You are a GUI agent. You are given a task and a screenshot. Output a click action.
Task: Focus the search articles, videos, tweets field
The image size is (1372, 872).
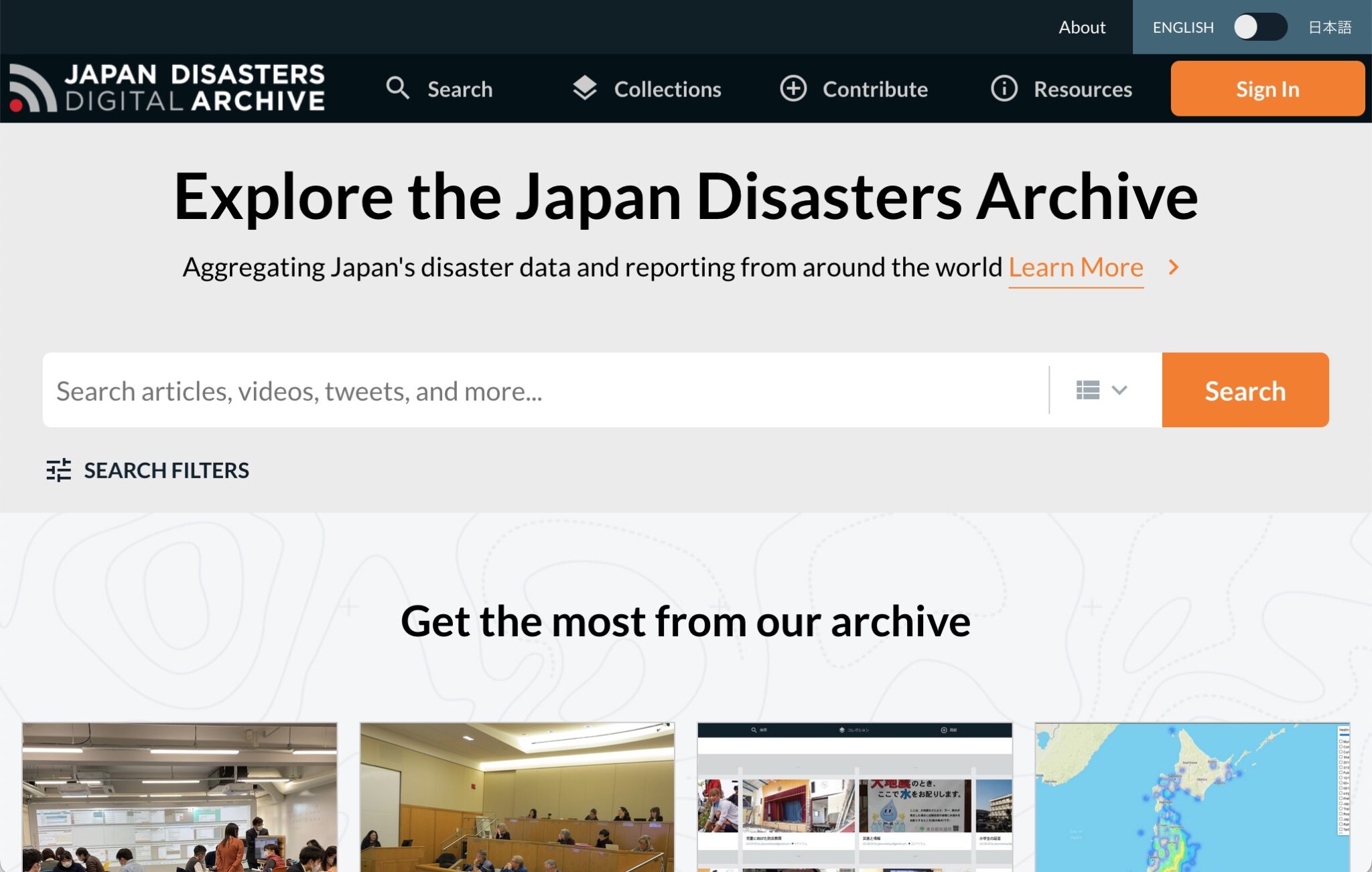click(x=545, y=390)
